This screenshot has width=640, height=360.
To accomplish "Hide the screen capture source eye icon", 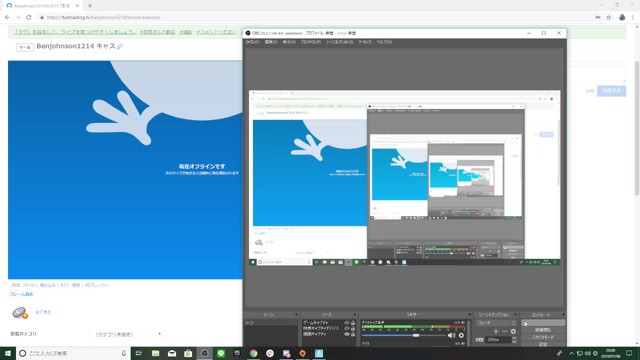I will (347, 334).
